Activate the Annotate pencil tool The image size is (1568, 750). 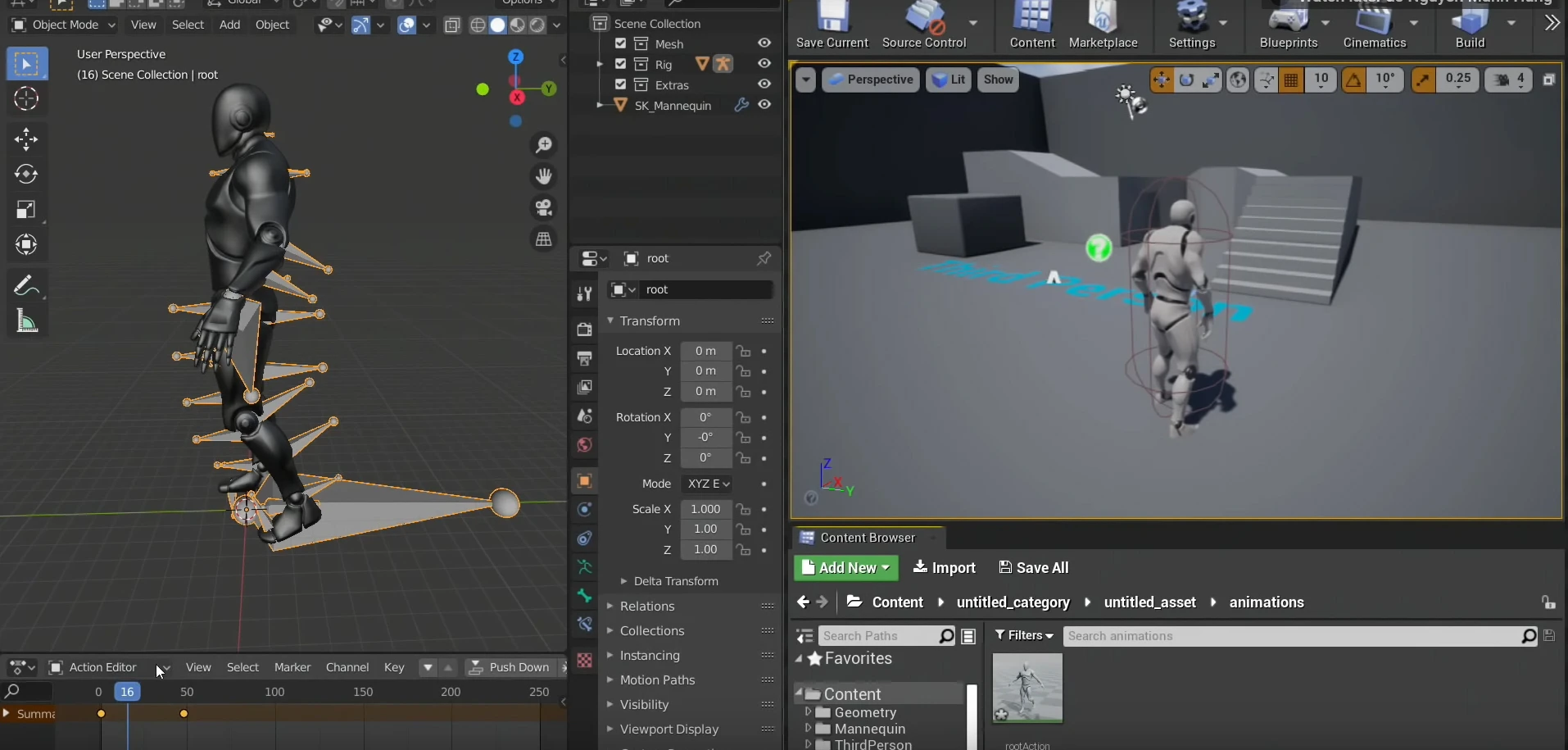tap(26, 285)
